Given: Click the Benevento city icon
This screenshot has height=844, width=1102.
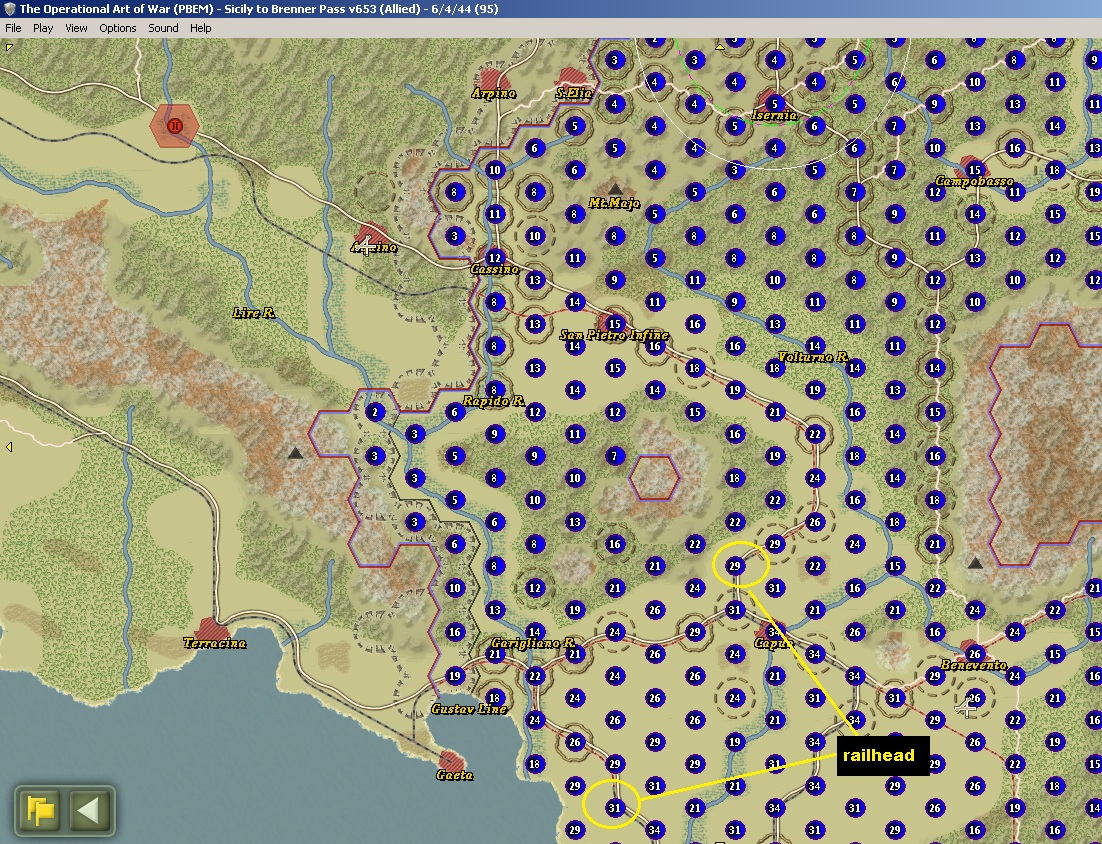Looking at the screenshot, I should click(973, 651).
